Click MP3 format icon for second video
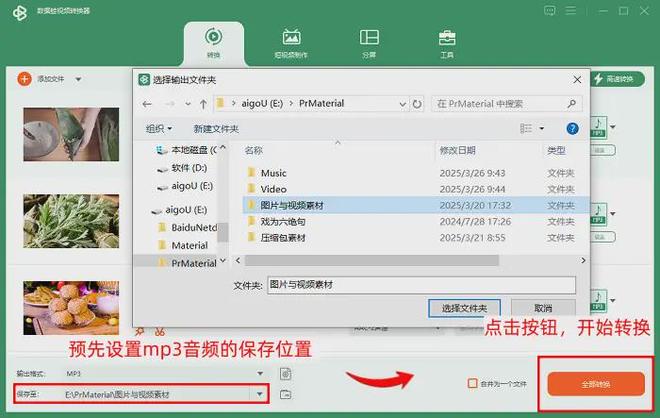 pos(598,214)
